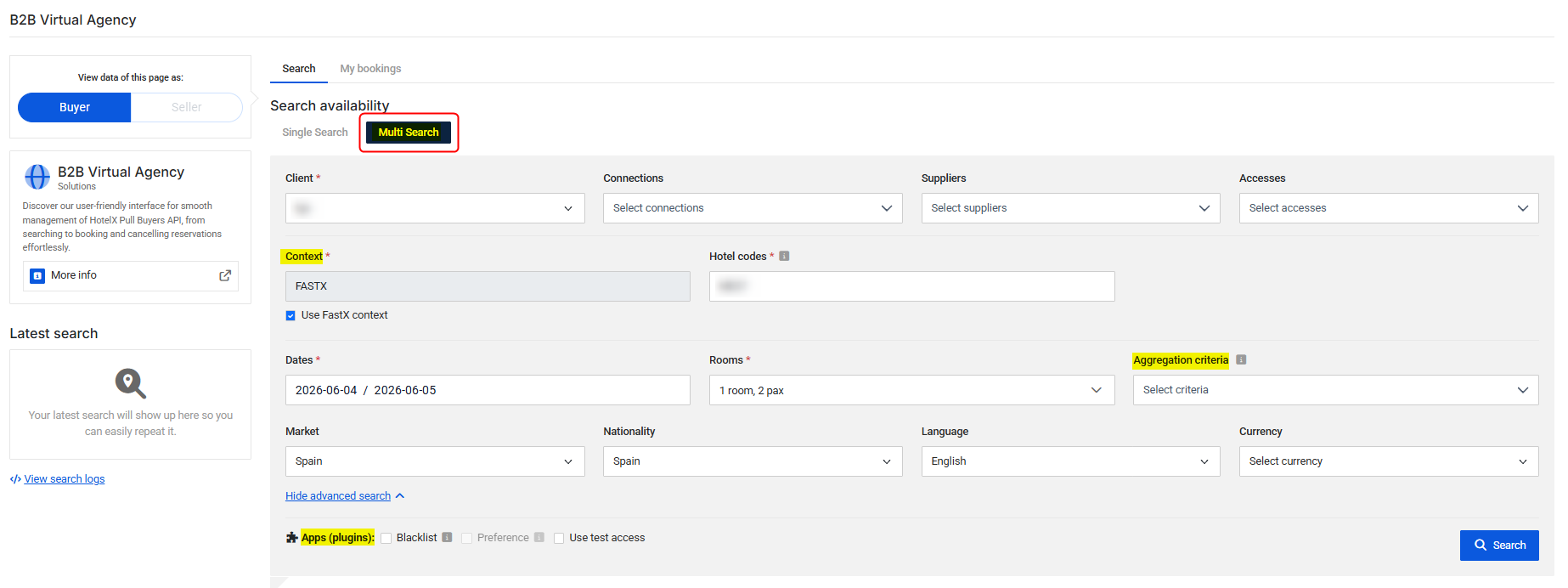Image resolution: width=1568 pixels, height=588 pixels.
Task: Click the Latest search heading
Action: (x=54, y=333)
